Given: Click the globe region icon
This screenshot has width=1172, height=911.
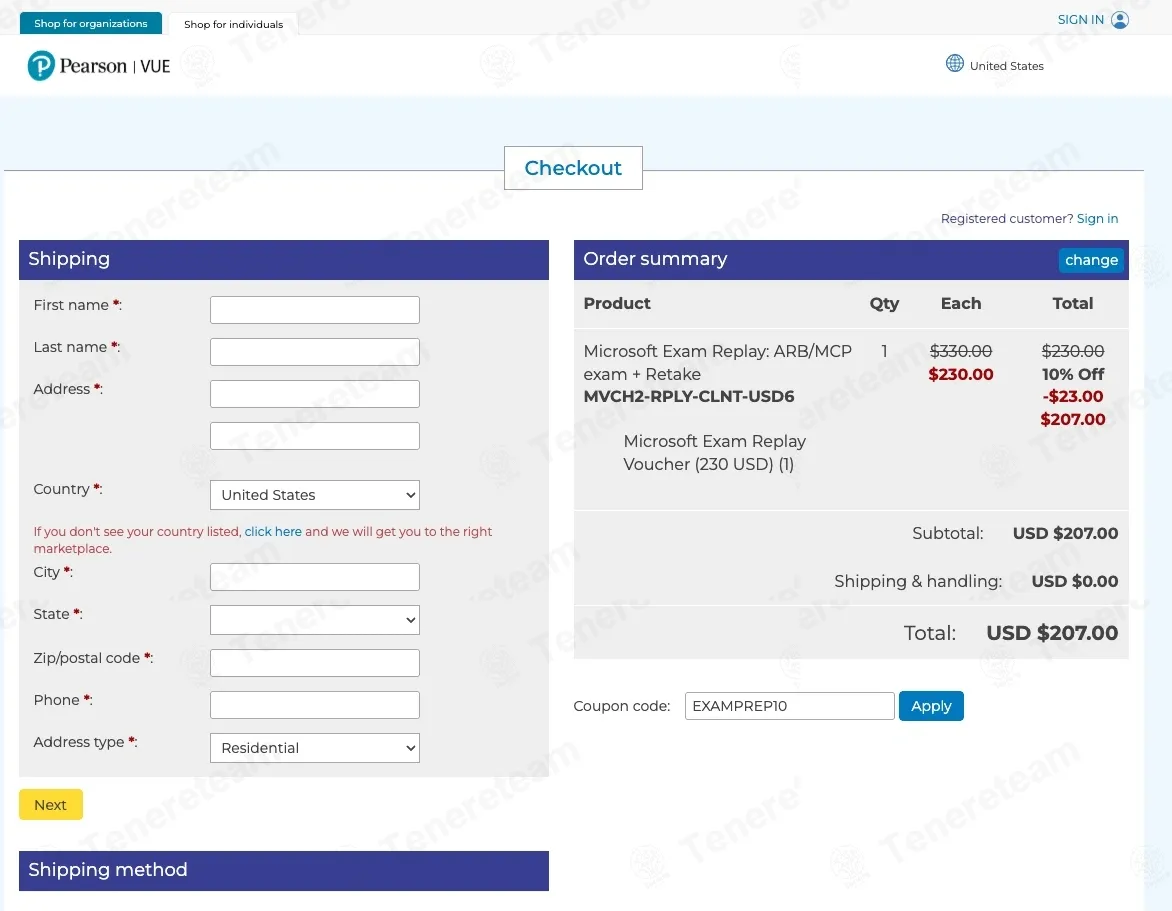Looking at the screenshot, I should (954, 64).
